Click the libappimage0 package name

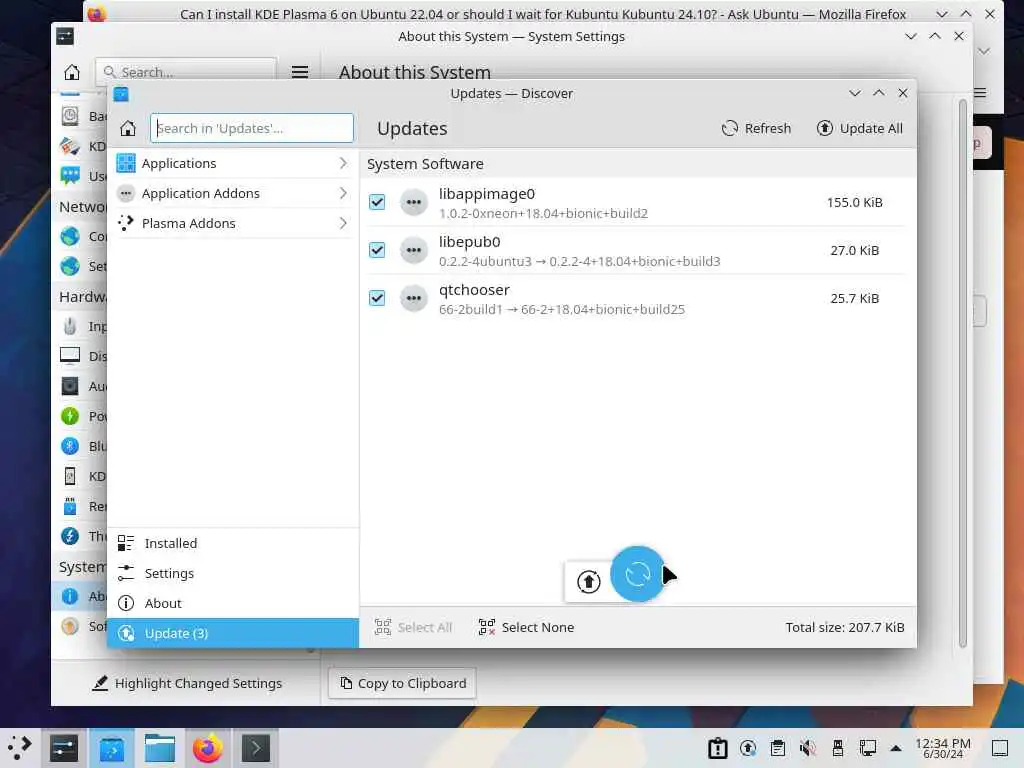(x=487, y=195)
